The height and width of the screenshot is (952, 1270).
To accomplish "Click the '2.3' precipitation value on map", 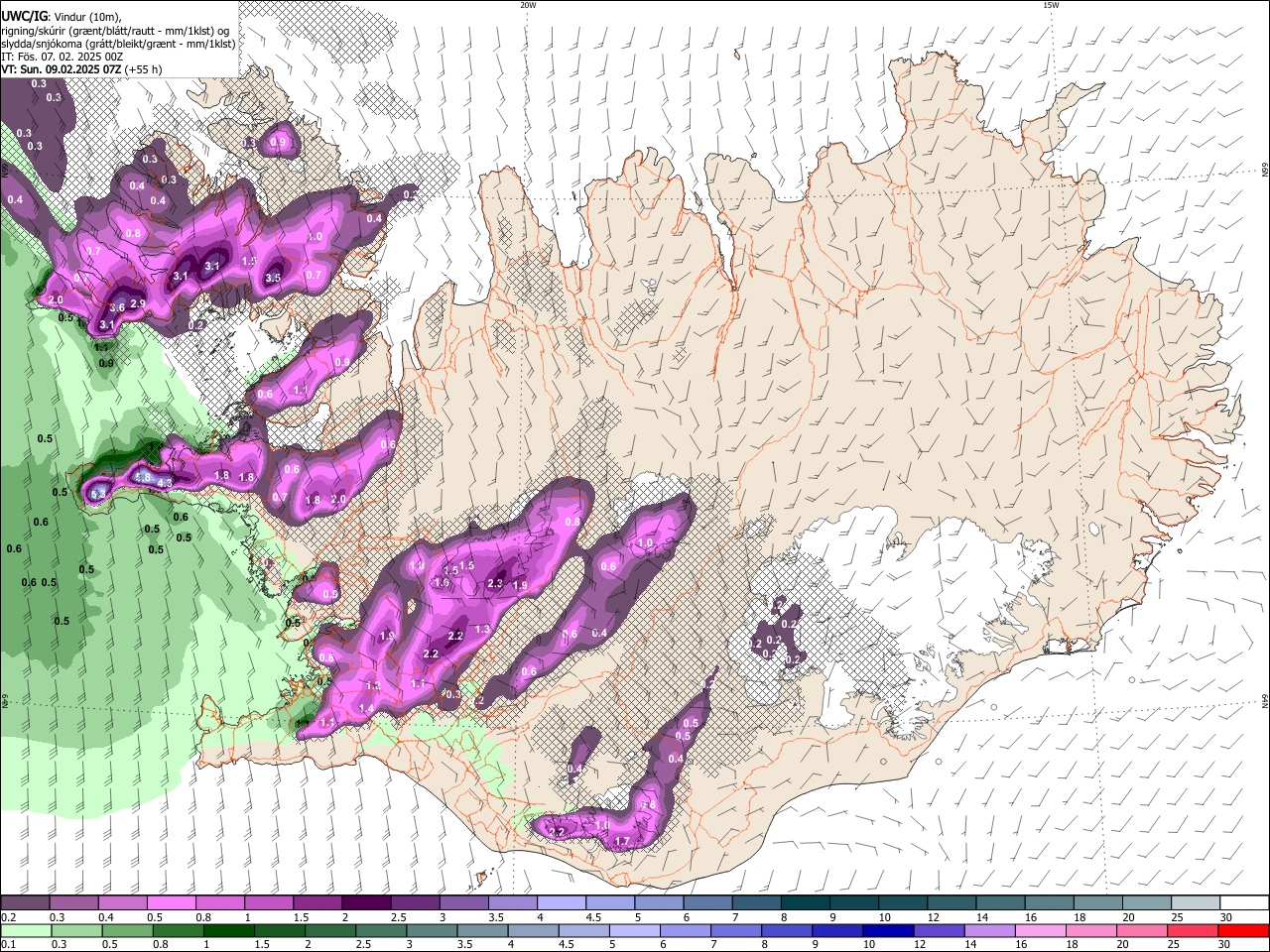I will (496, 584).
